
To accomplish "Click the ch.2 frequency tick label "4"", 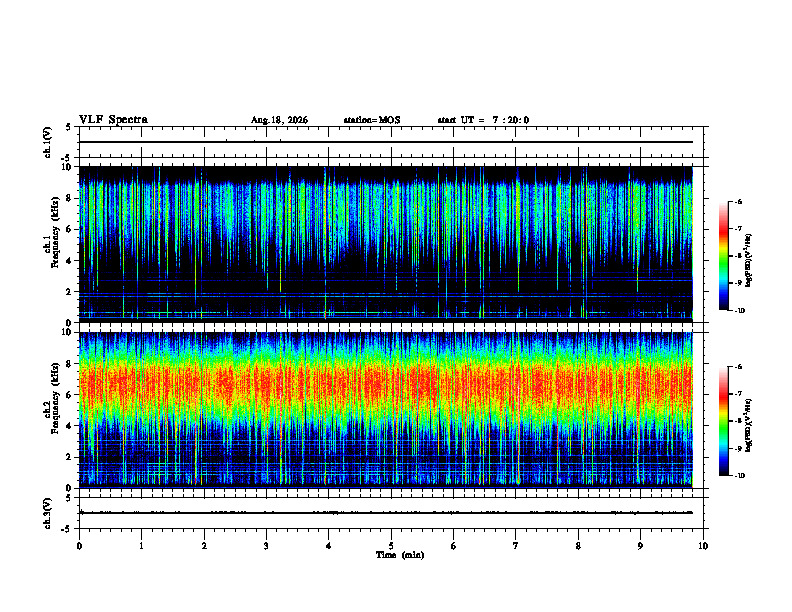I will [69, 426].
